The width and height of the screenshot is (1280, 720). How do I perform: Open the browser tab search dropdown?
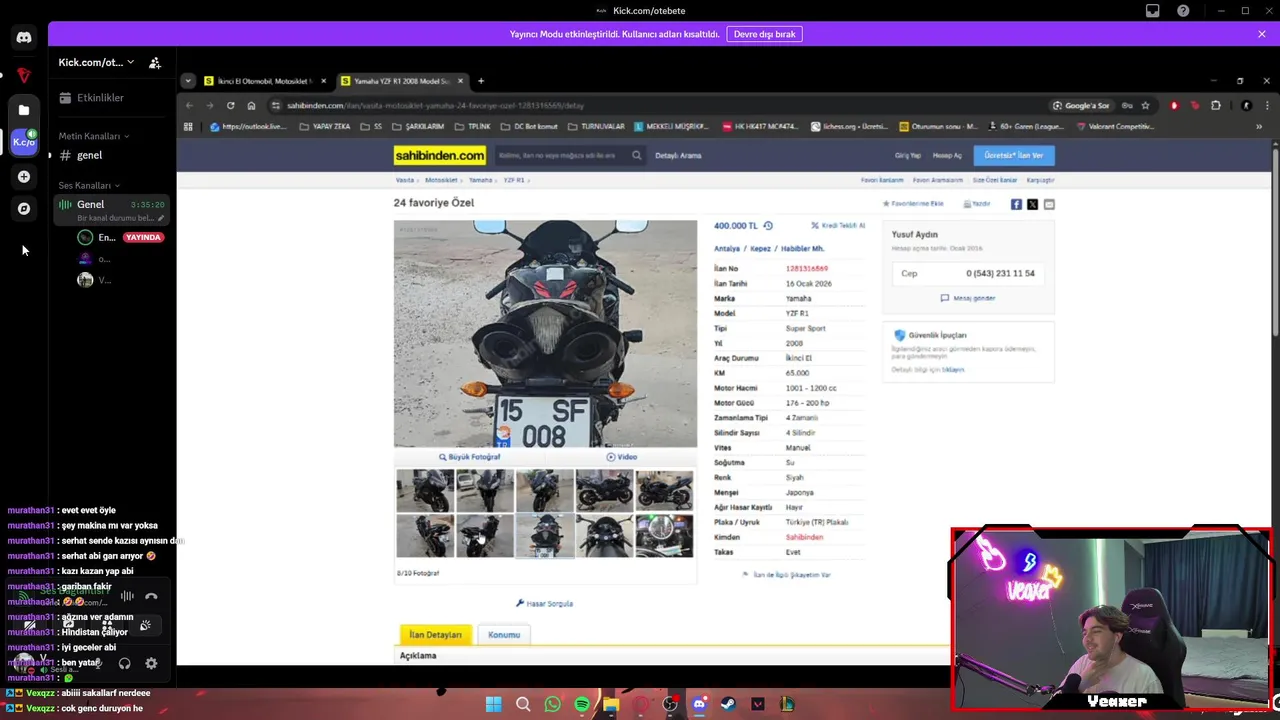pyautogui.click(x=188, y=81)
